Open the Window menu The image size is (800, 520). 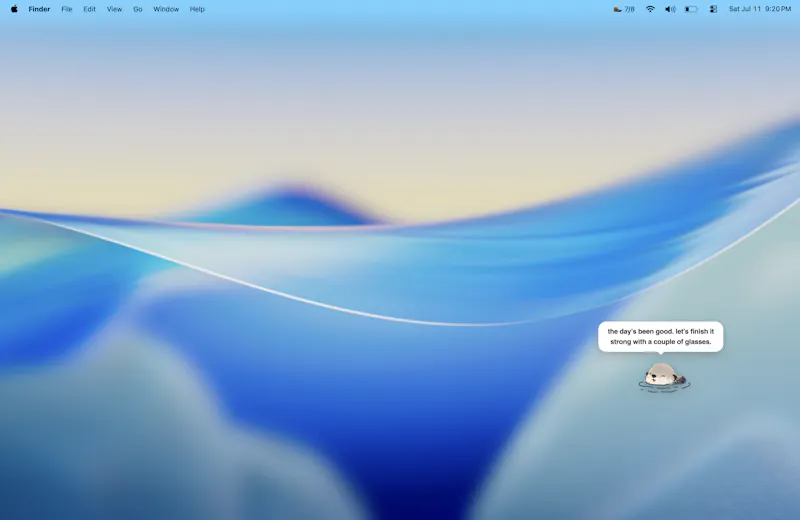[x=166, y=9]
